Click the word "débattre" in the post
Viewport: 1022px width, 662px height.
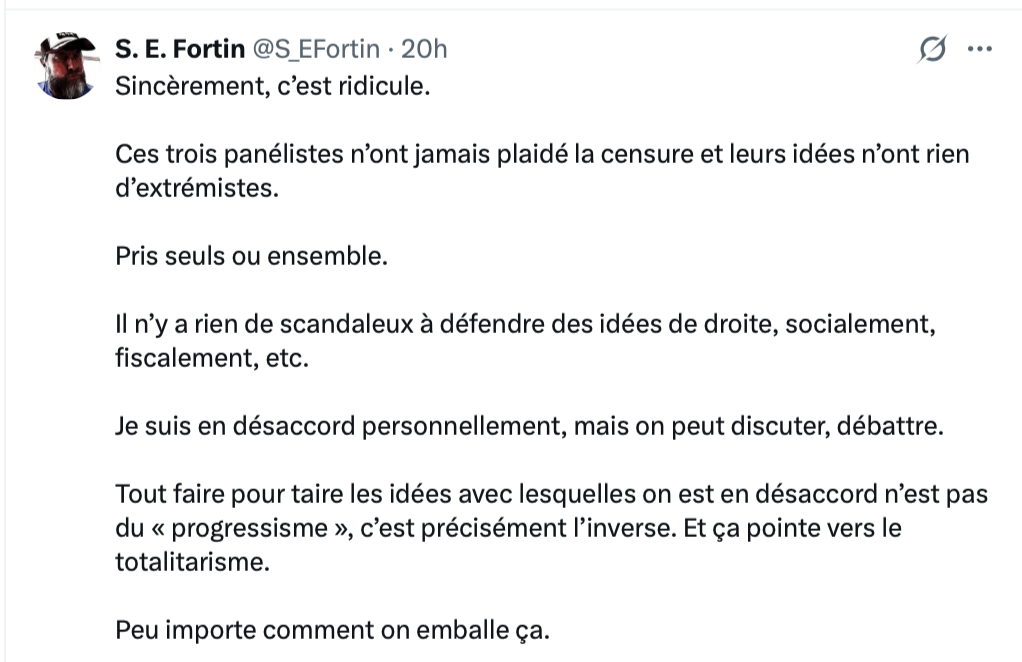(x=895, y=427)
